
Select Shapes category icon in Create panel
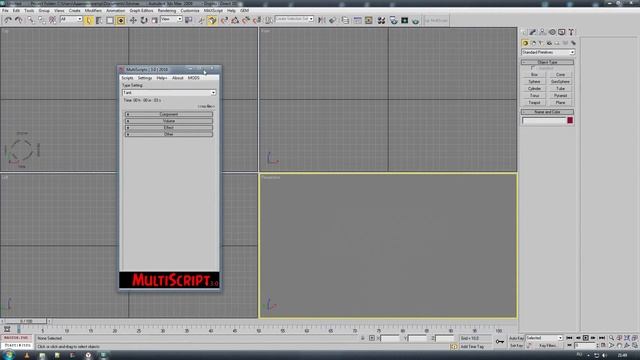click(x=533, y=43)
